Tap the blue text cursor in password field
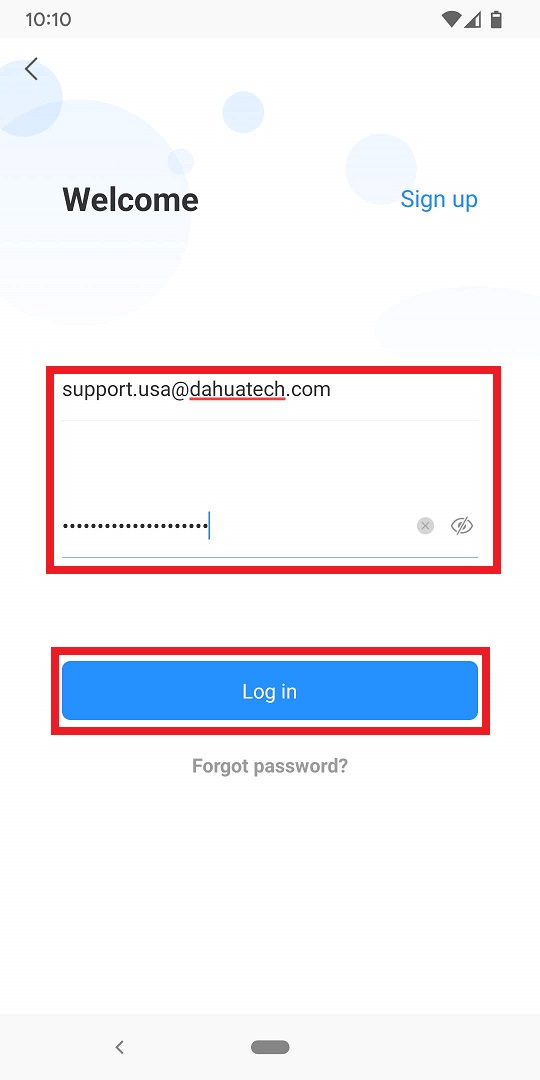The height and width of the screenshot is (1080, 540). pyautogui.click(x=209, y=526)
